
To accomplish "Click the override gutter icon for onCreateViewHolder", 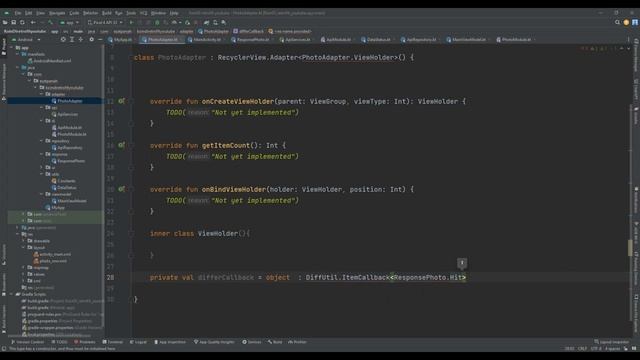I will tap(122, 101).
